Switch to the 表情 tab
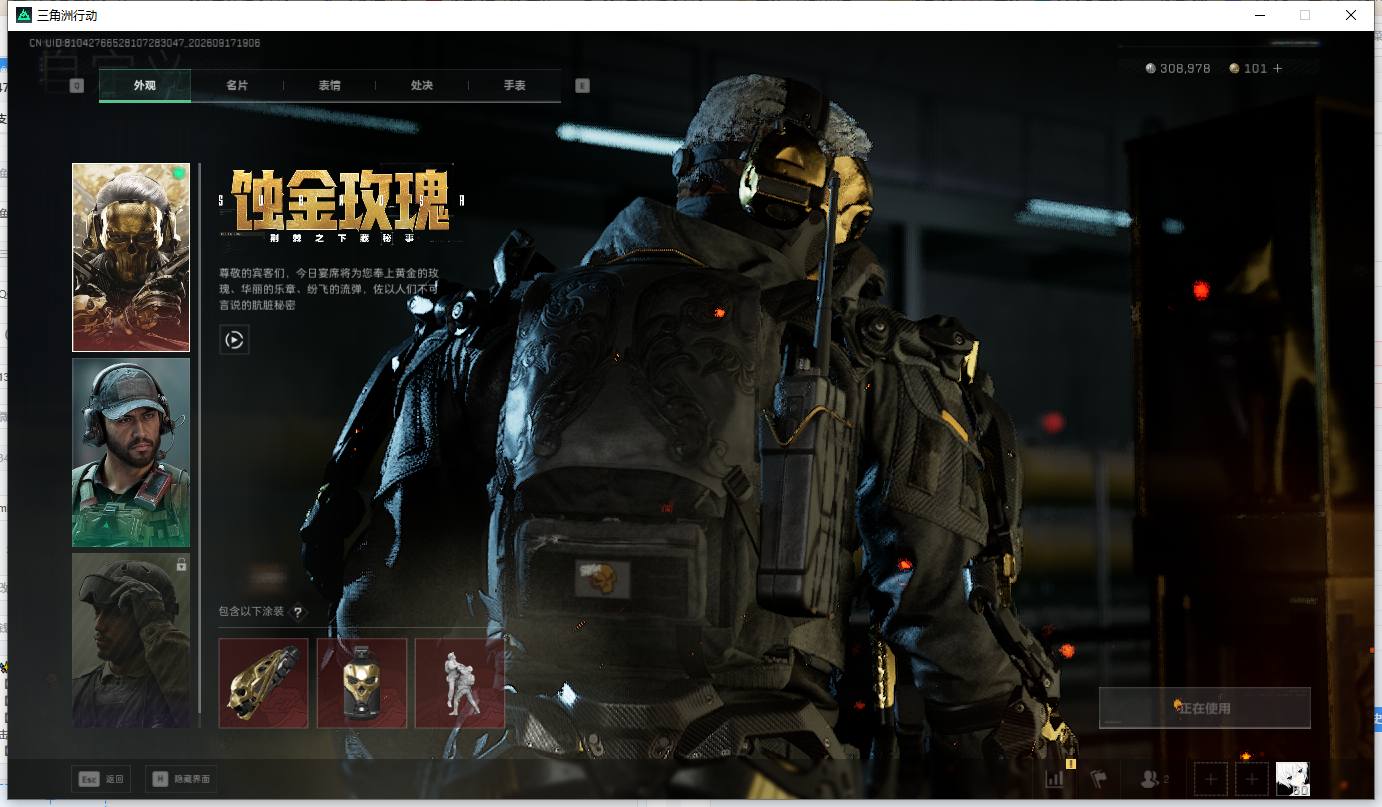1382x807 pixels. pos(329,85)
